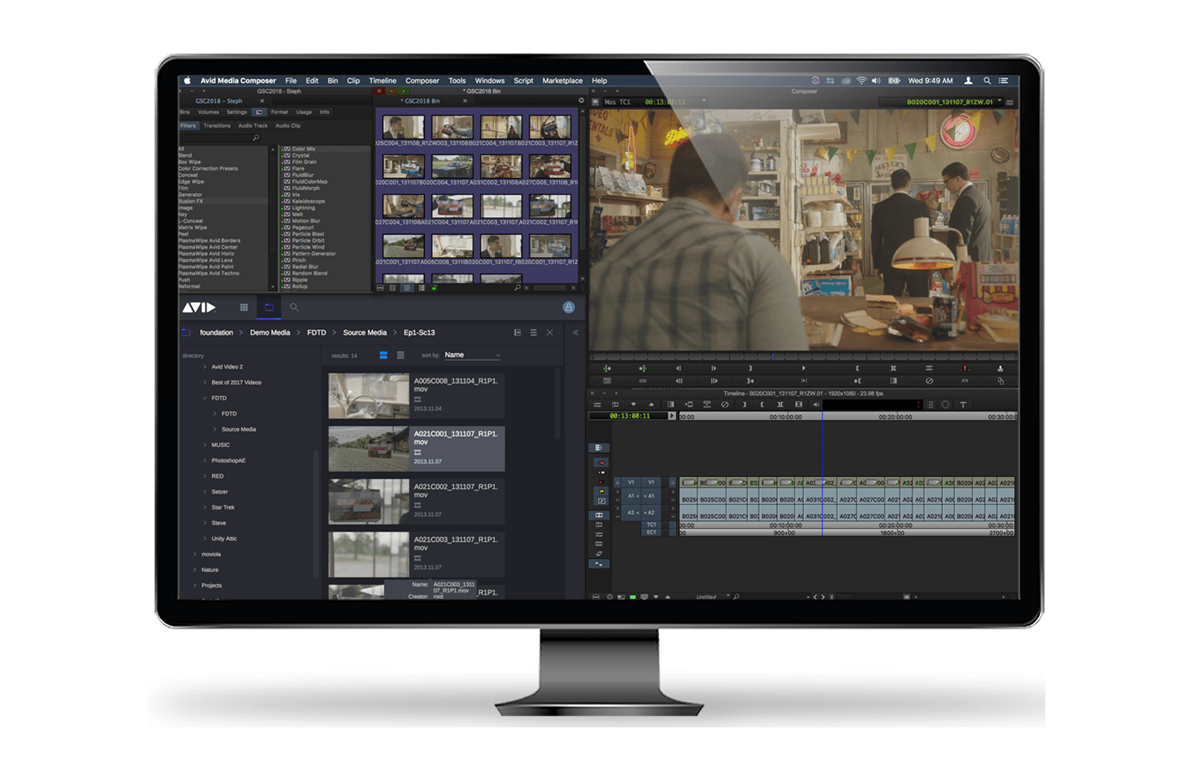Click the position bar under the Composer viewer

(x=803, y=355)
